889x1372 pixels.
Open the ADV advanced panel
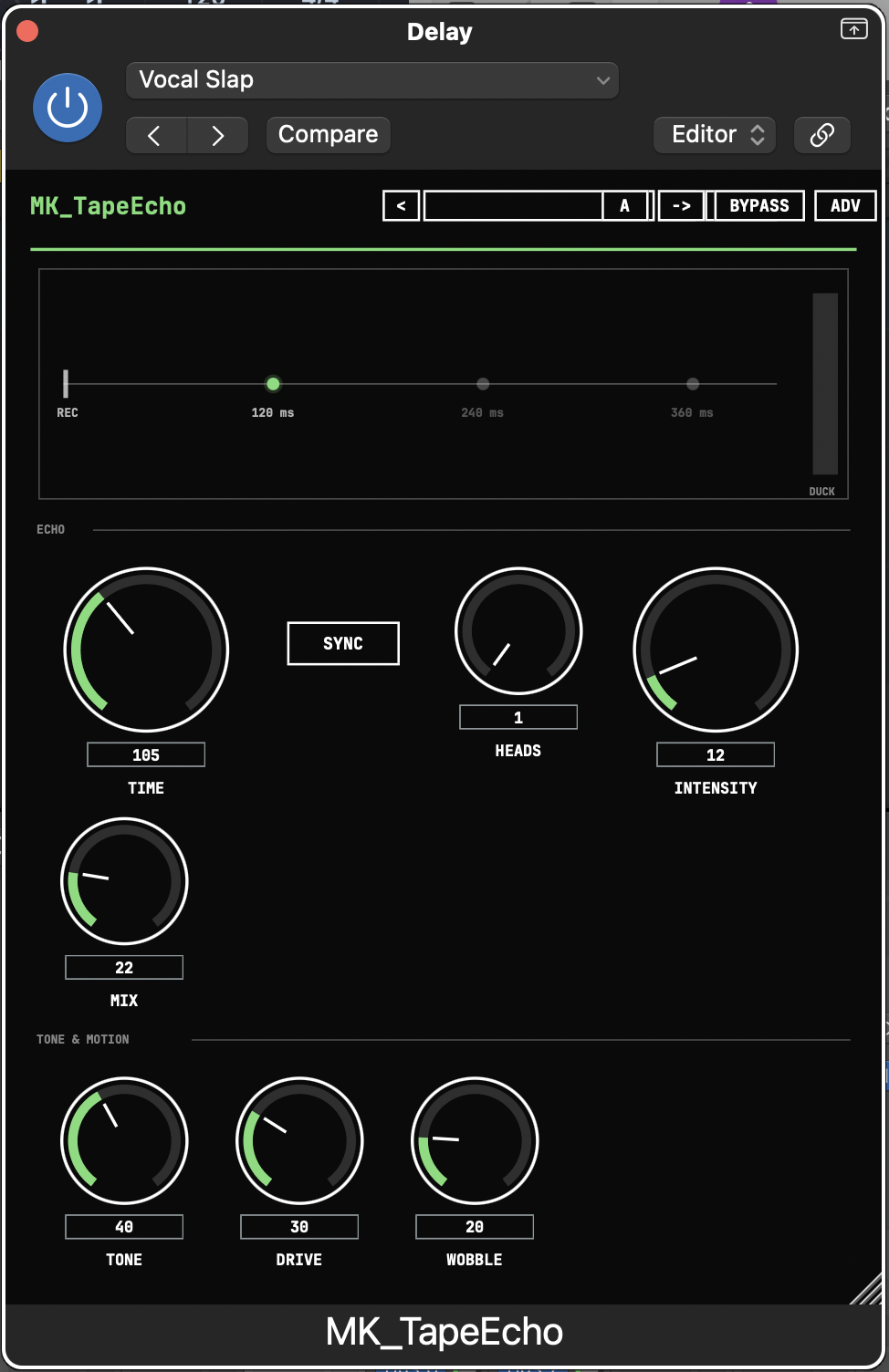(x=845, y=205)
